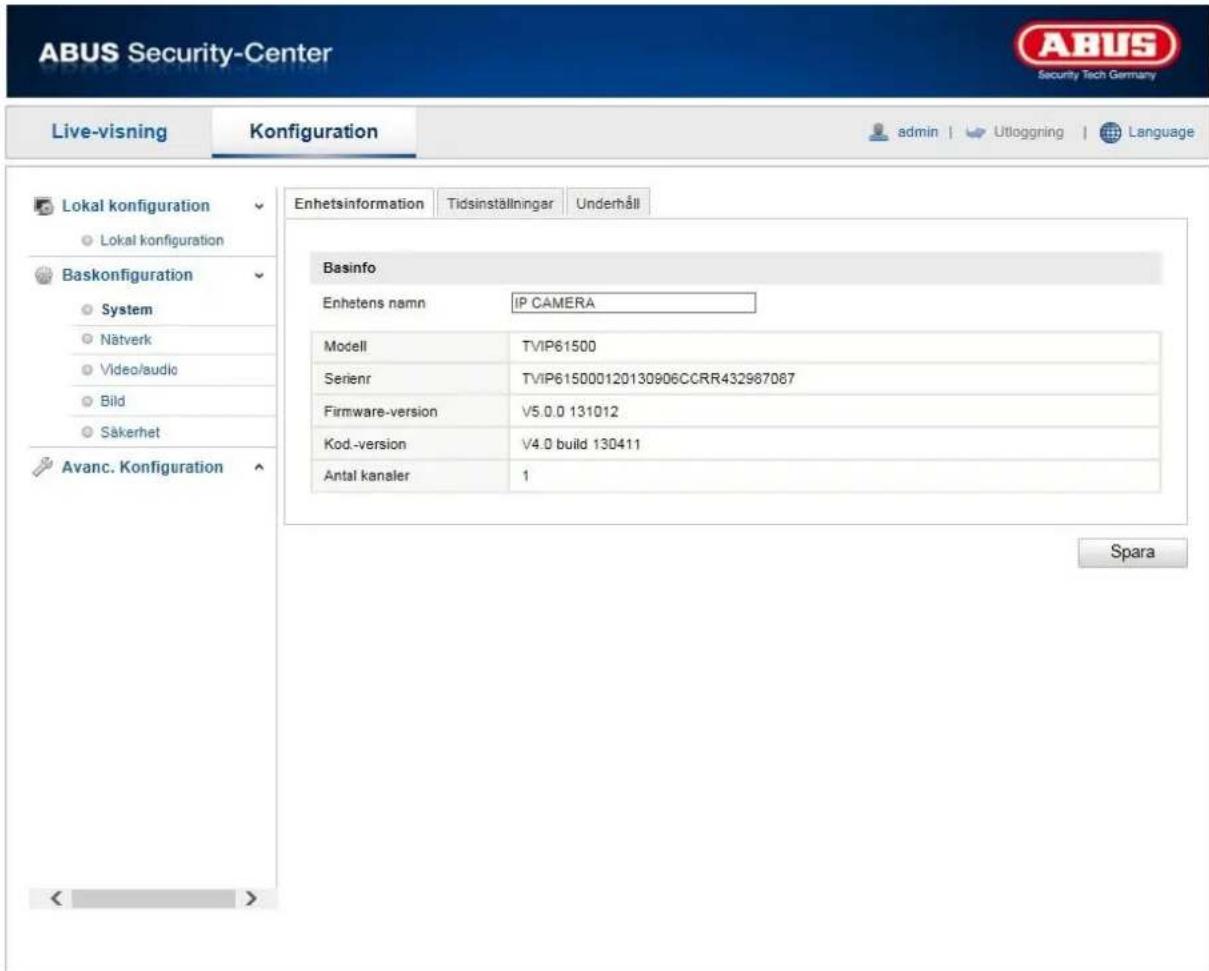Click the Baskonfiguration gear icon
The height and width of the screenshot is (971, 1209).
43,275
